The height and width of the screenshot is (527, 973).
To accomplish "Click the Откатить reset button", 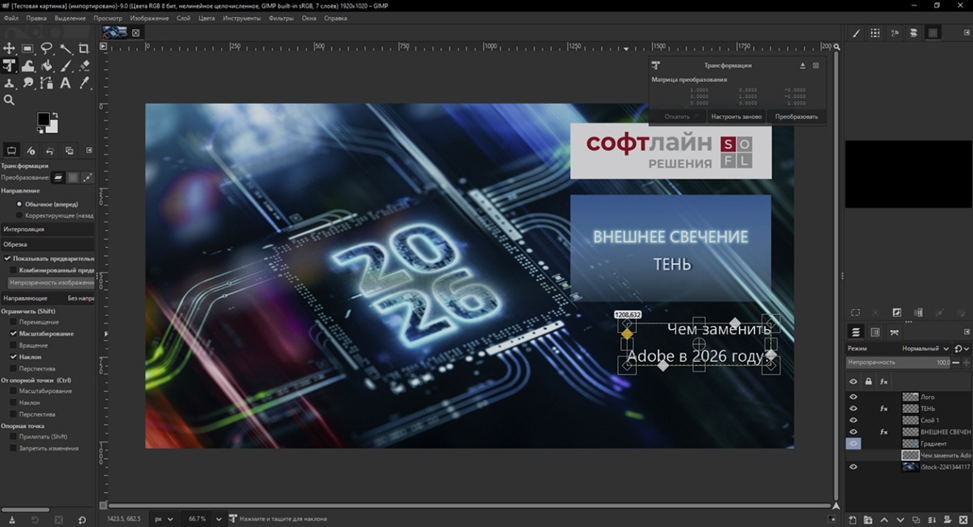I will 677,117.
